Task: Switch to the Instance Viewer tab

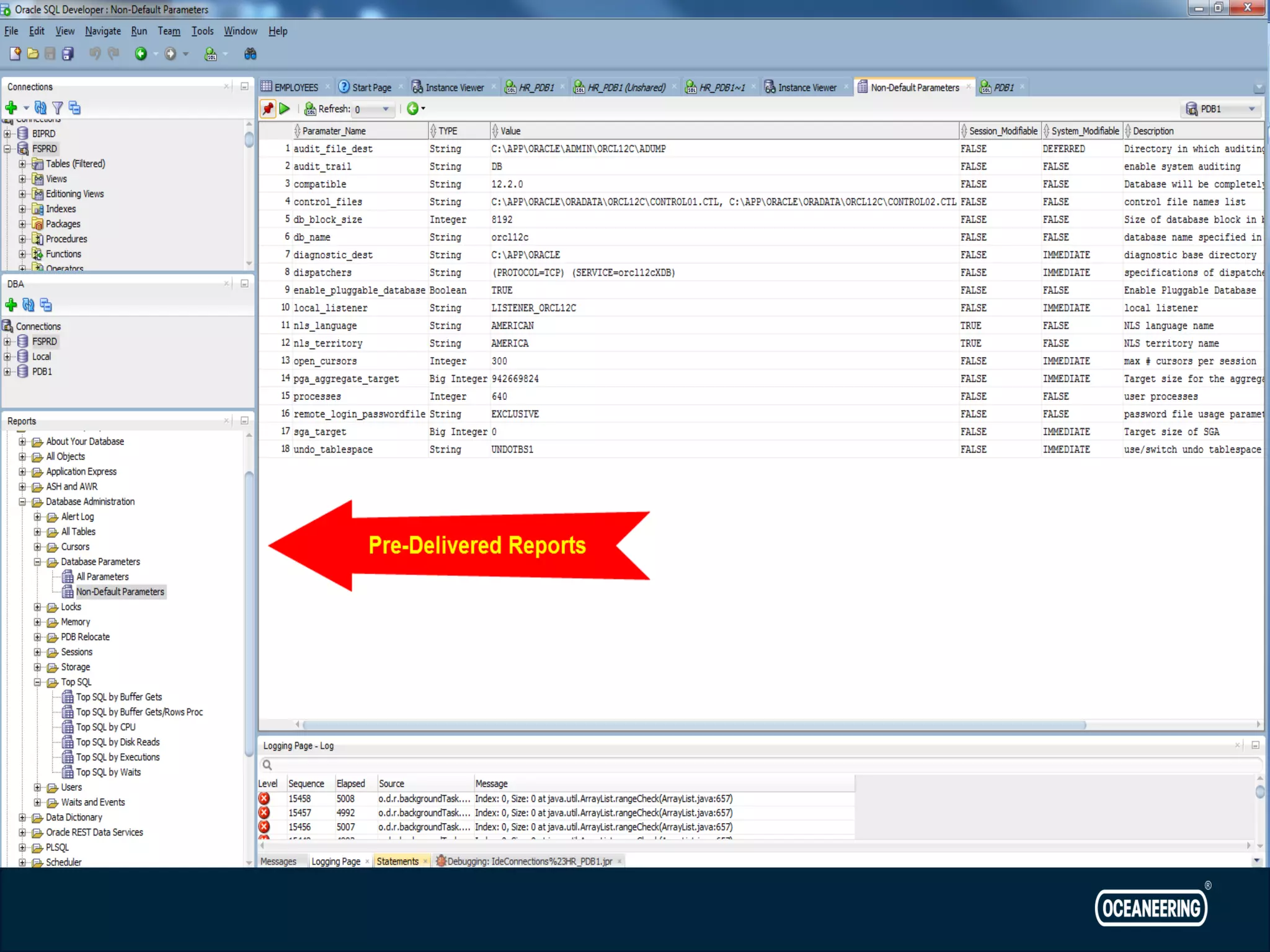Action: (x=454, y=88)
